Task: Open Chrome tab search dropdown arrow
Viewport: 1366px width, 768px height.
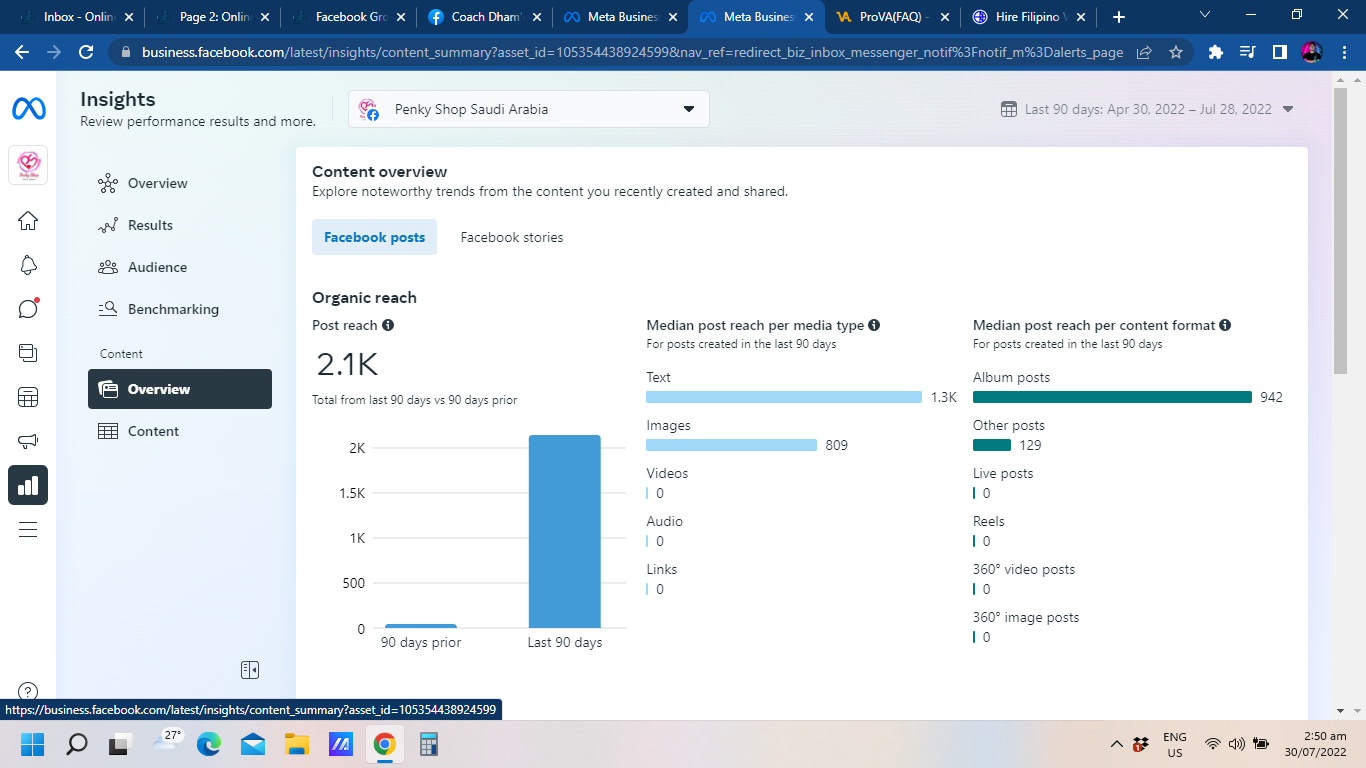Action: [x=1204, y=16]
